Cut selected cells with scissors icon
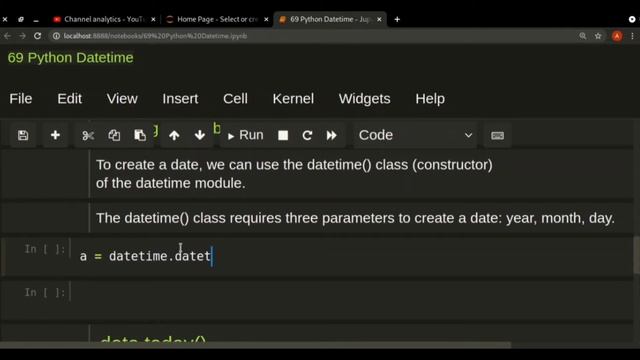This screenshot has width=640, height=360. point(88,135)
